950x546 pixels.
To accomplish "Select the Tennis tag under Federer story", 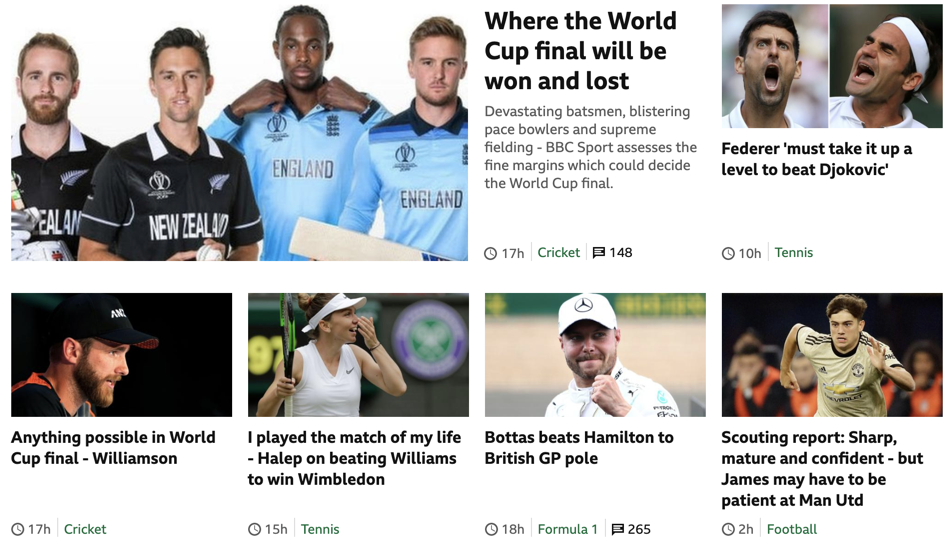I will pyautogui.click(x=794, y=253).
